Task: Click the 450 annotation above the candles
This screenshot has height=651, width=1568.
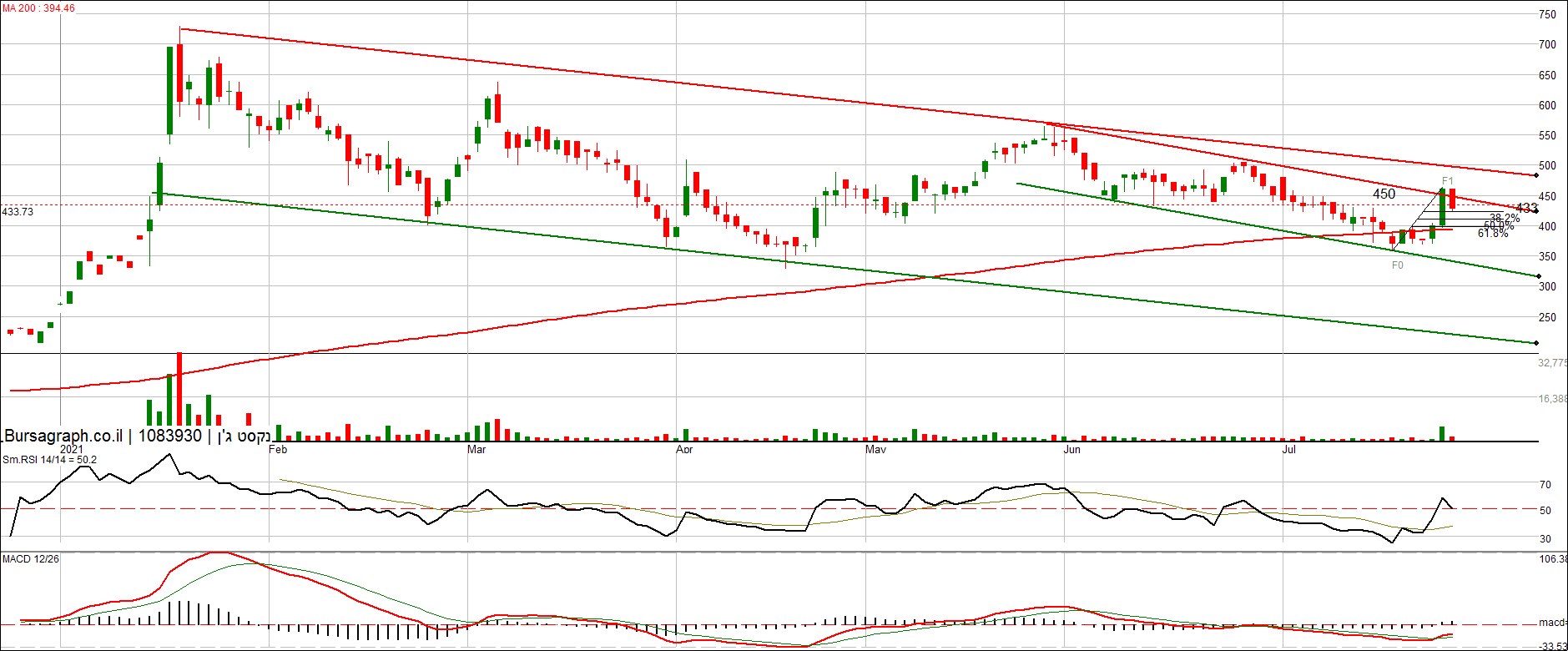Action: click(x=1384, y=194)
